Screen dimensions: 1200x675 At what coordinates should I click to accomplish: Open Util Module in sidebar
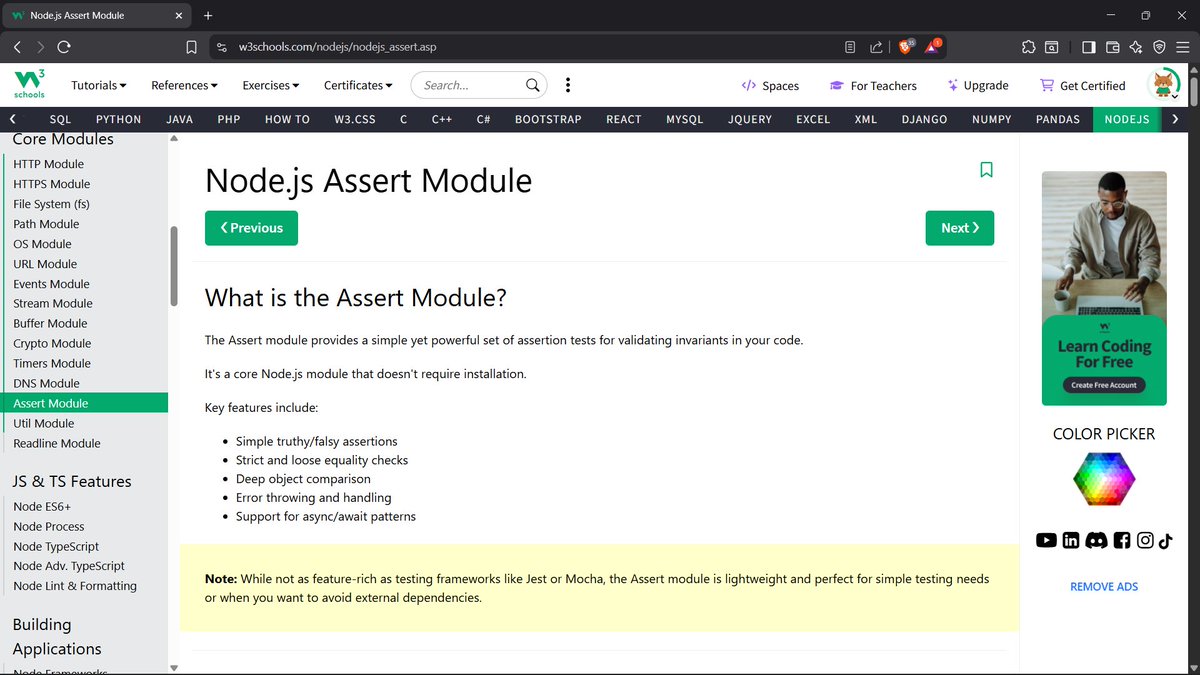44,424
